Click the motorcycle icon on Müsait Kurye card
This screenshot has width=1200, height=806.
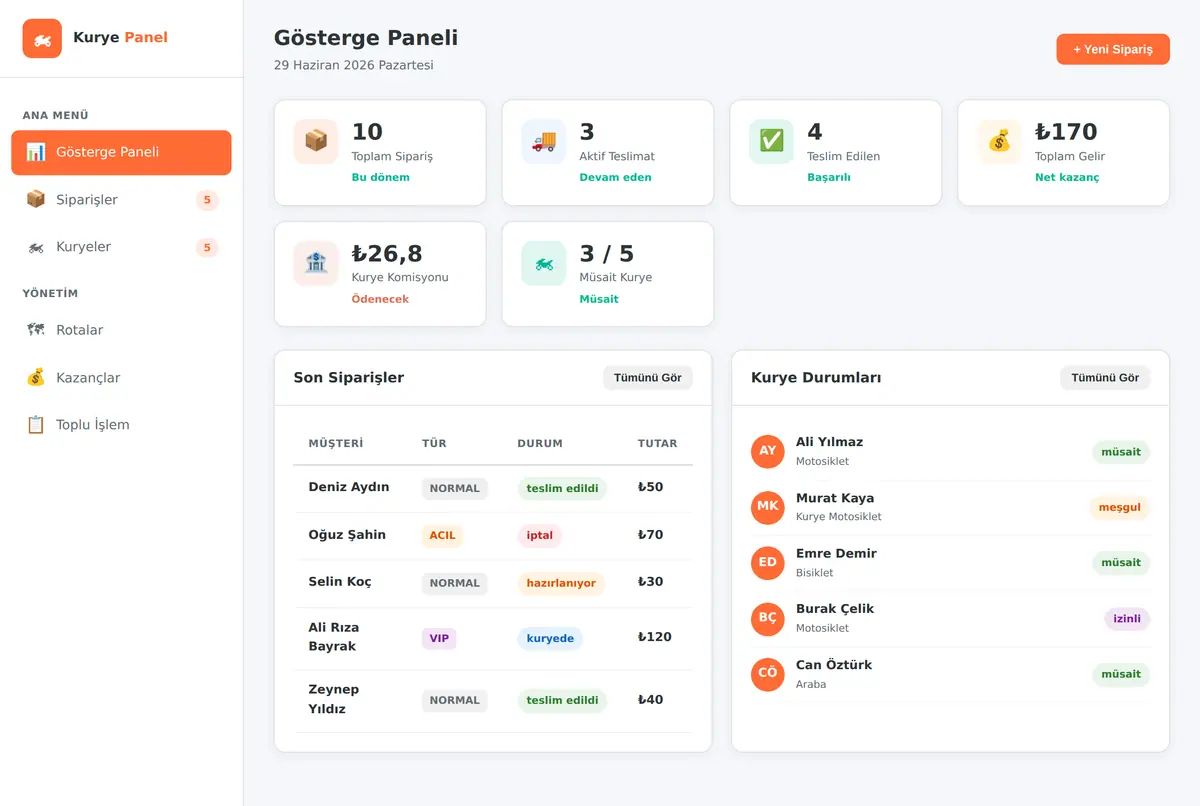tap(544, 264)
